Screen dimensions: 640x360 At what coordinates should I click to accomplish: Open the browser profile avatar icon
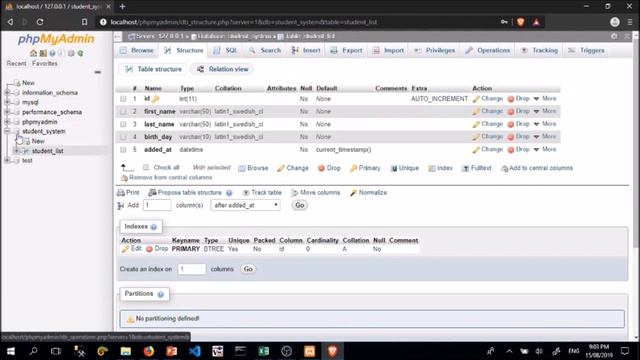pos(615,22)
